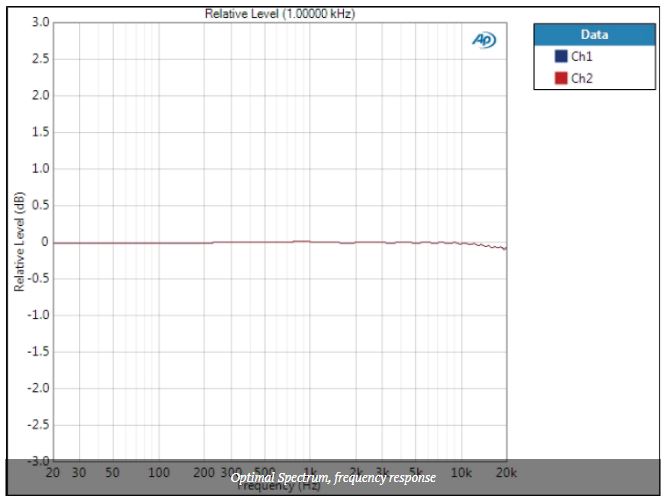The image size is (666, 498).
Task: Click the 3.0 tick on the y-axis
Action: tap(38, 22)
